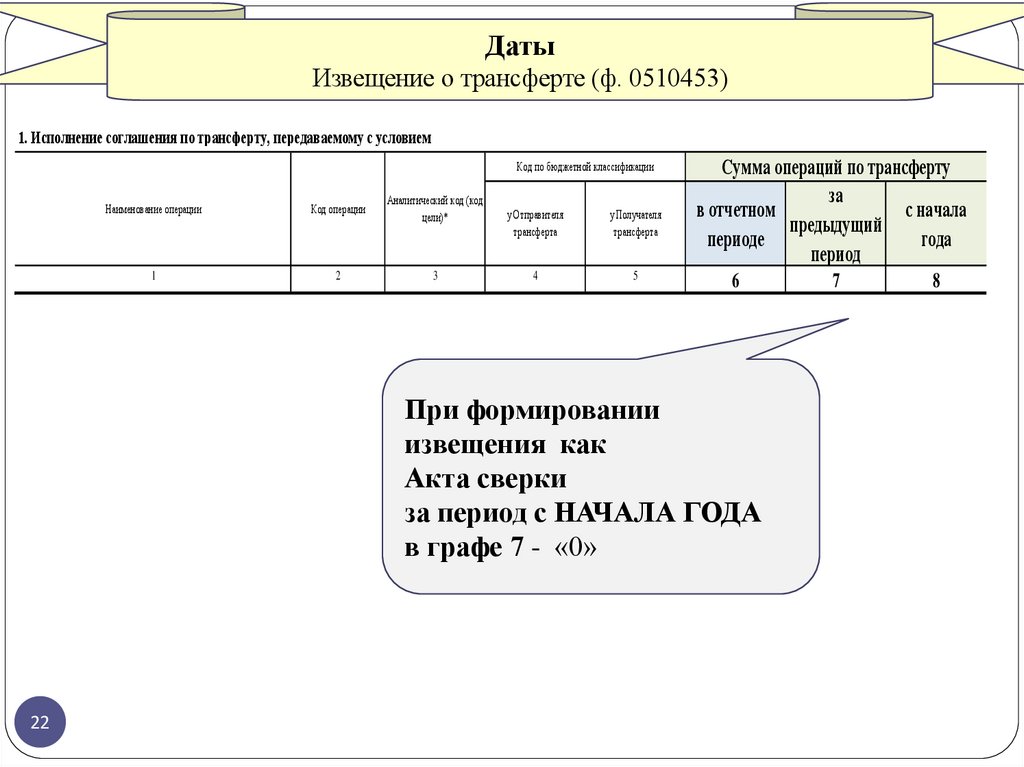Click callout text "за период с НАЧАЛА ГОДА"
This screenshot has height=767, width=1024.
pyautogui.click(x=583, y=513)
